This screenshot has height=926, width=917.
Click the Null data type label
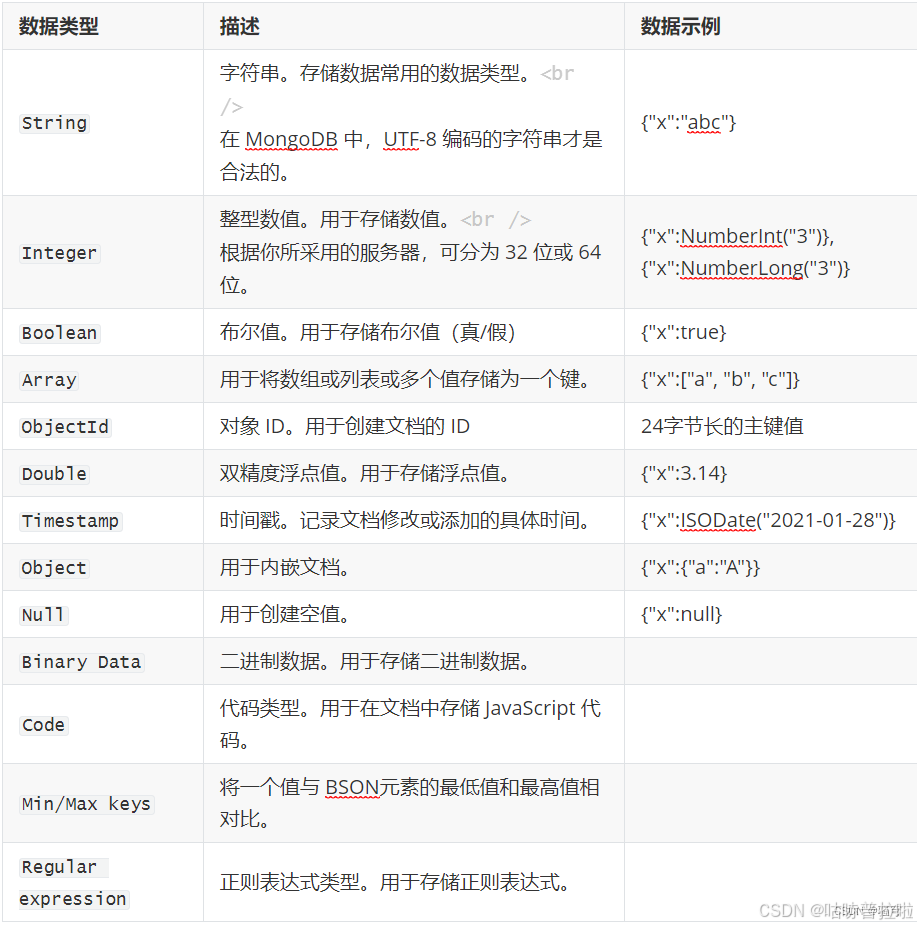click(42, 613)
